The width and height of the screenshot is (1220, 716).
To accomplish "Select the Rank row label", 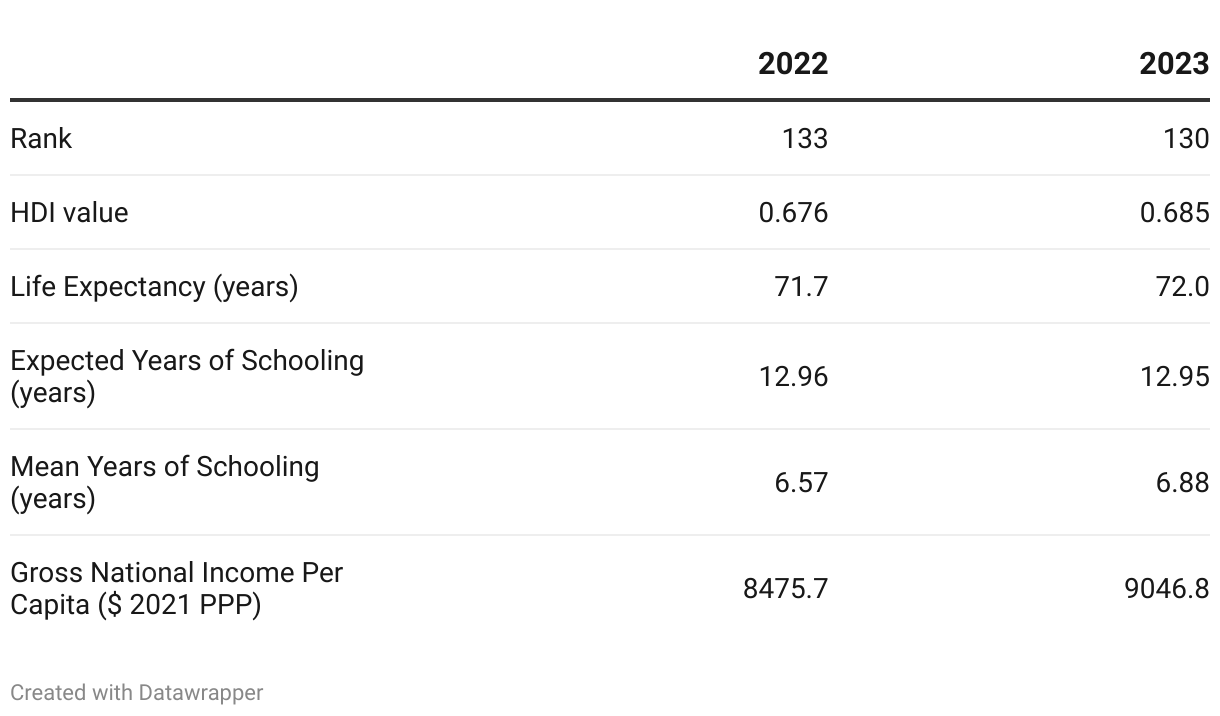I will coord(41,138).
